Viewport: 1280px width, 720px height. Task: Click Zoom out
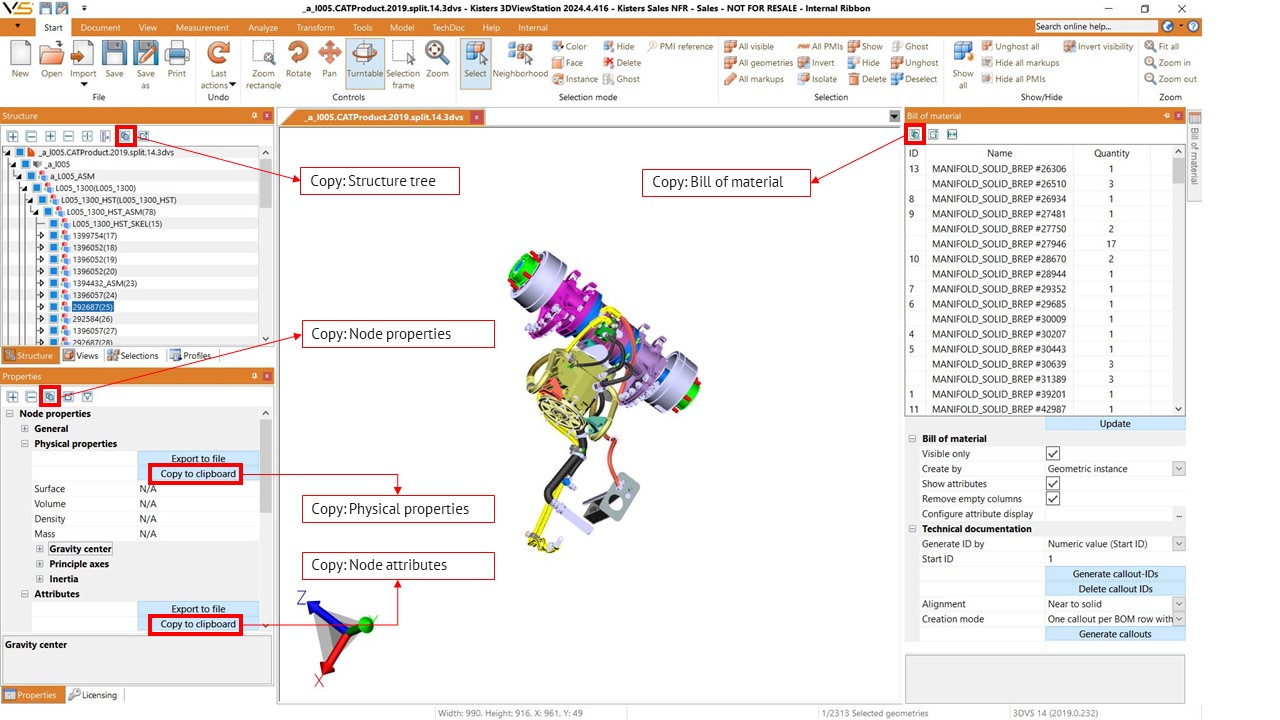tap(1170, 79)
